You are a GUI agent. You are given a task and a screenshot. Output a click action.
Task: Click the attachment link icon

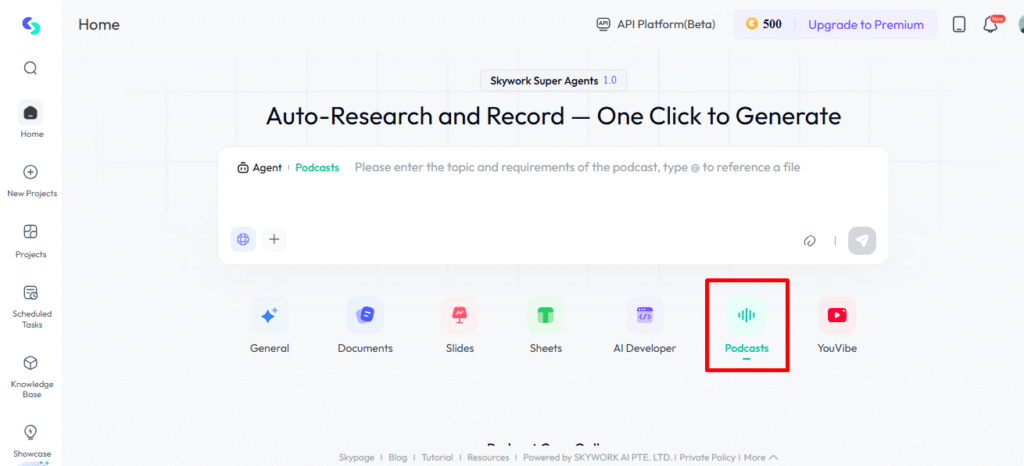coord(810,240)
